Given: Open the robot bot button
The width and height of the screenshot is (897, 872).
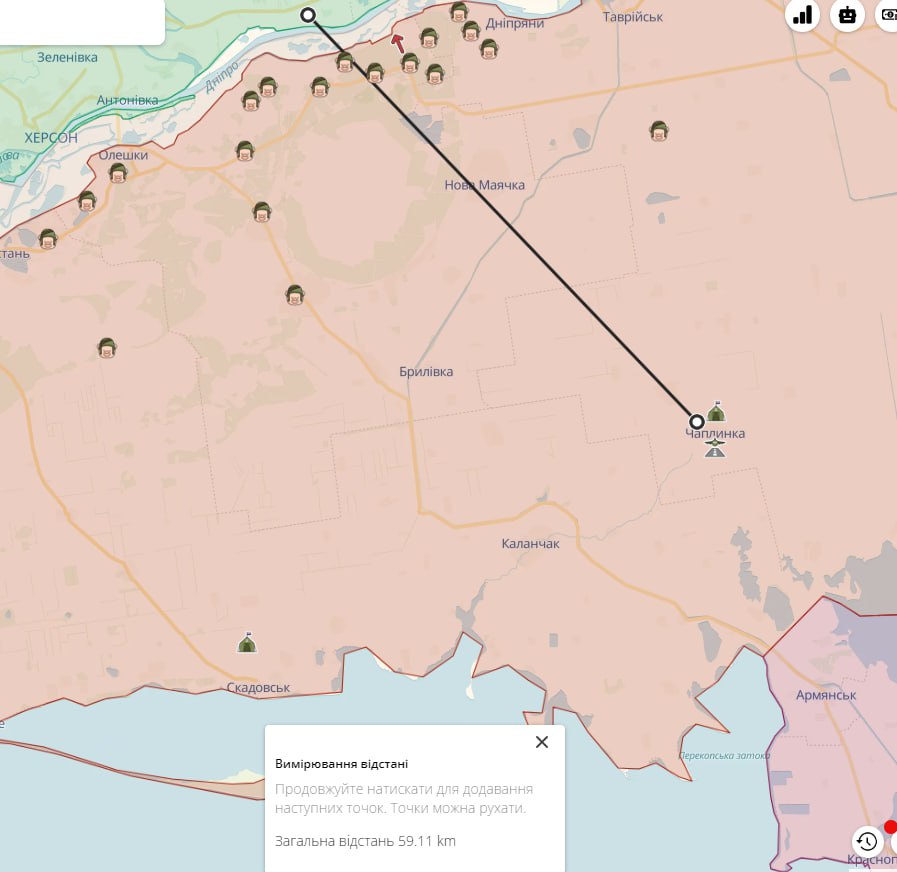Looking at the screenshot, I should tap(847, 15).
